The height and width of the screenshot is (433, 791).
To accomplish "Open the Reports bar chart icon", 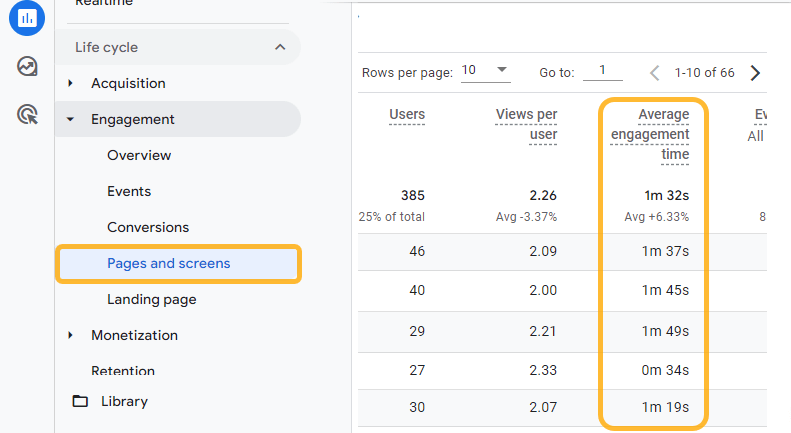I will coord(27,17).
